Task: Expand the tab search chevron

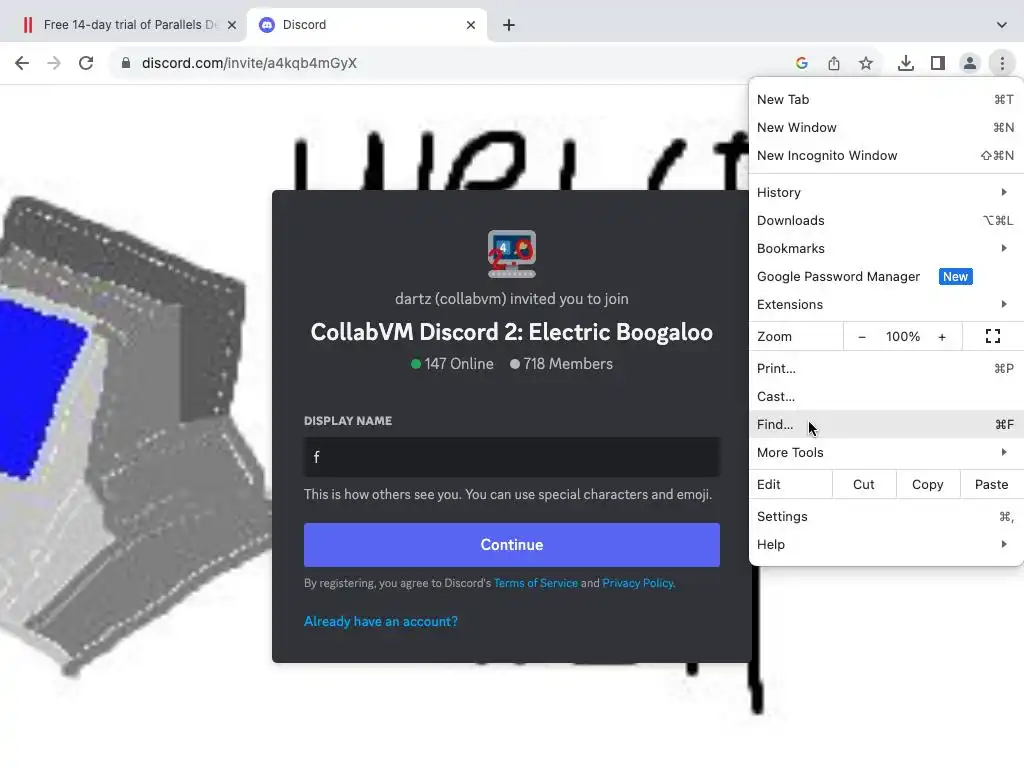Action: (x=1002, y=25)
